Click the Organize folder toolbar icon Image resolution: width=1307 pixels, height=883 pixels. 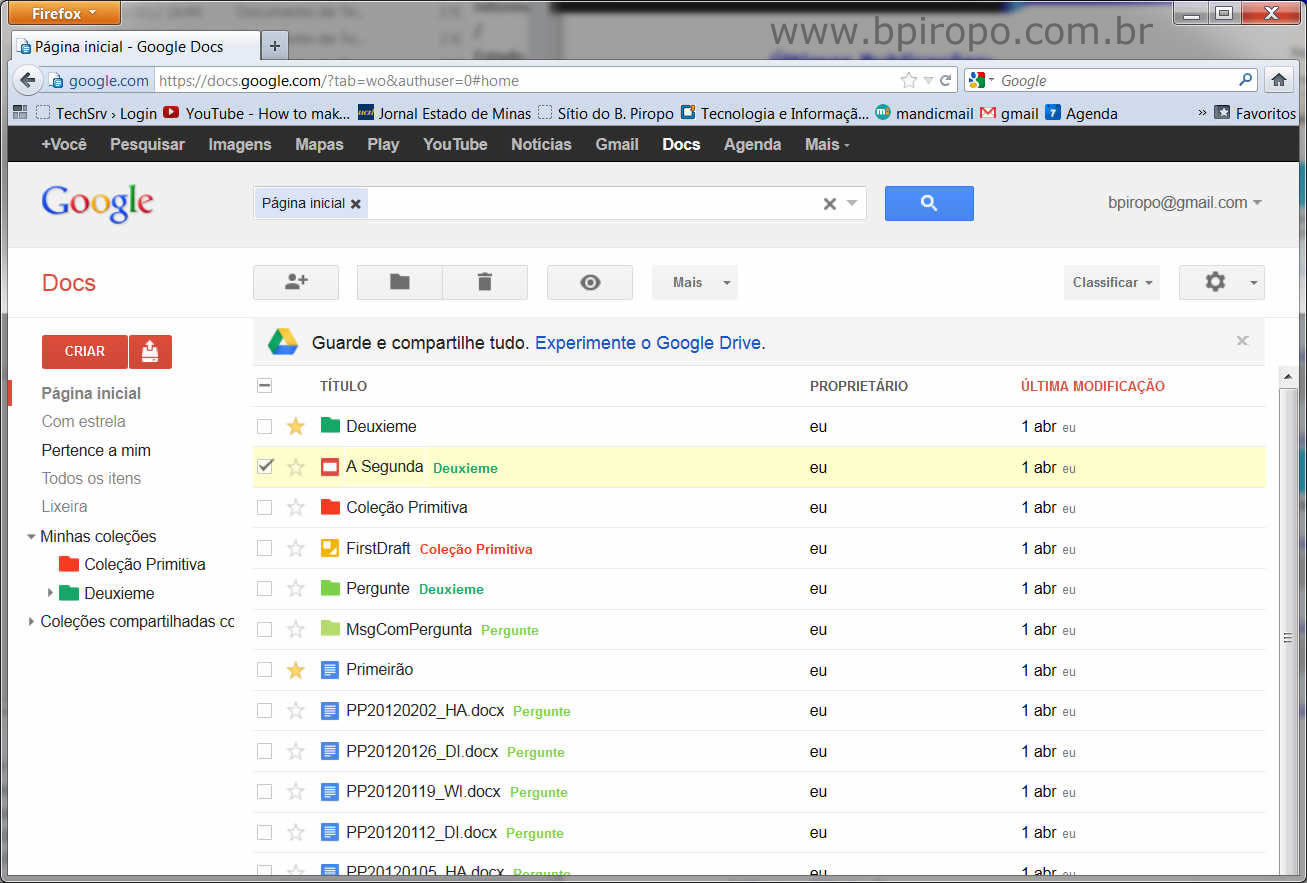[400, 282]
